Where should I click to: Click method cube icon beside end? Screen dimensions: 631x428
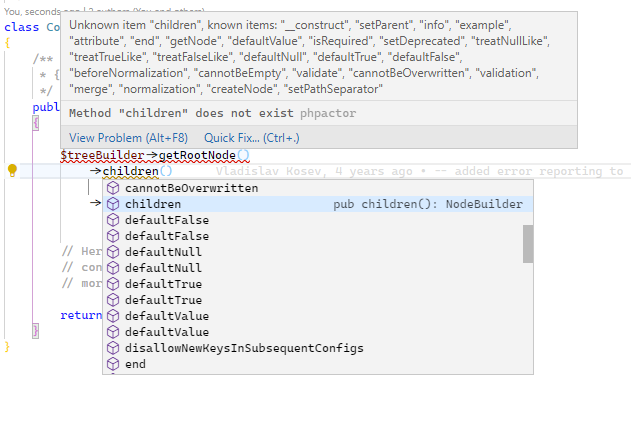point(113,364)
